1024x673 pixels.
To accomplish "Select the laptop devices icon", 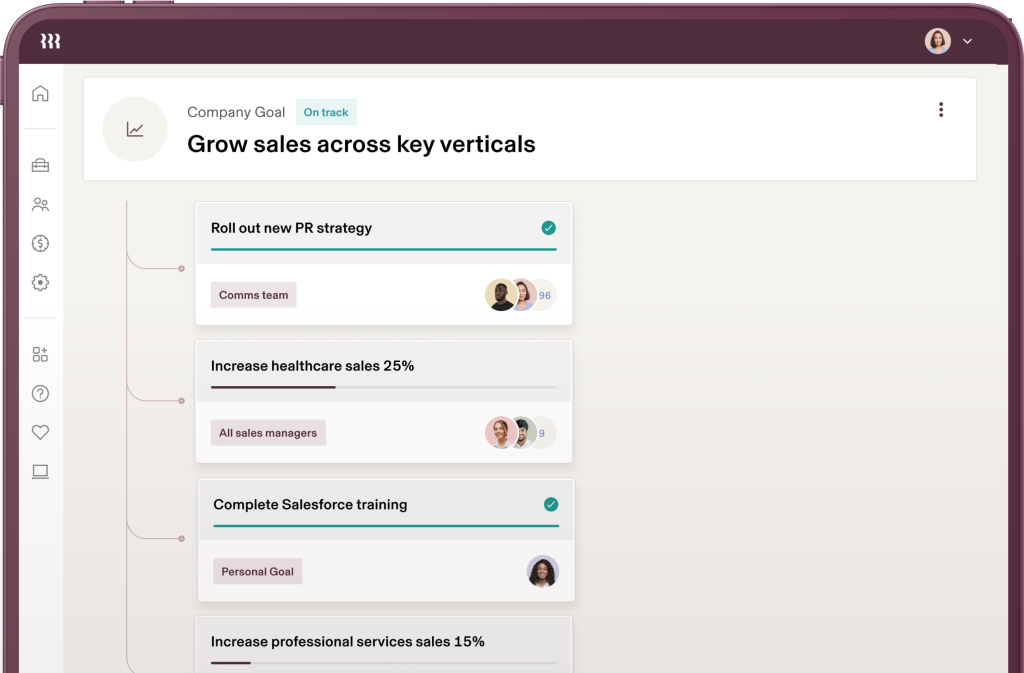I will pos(40,471).
